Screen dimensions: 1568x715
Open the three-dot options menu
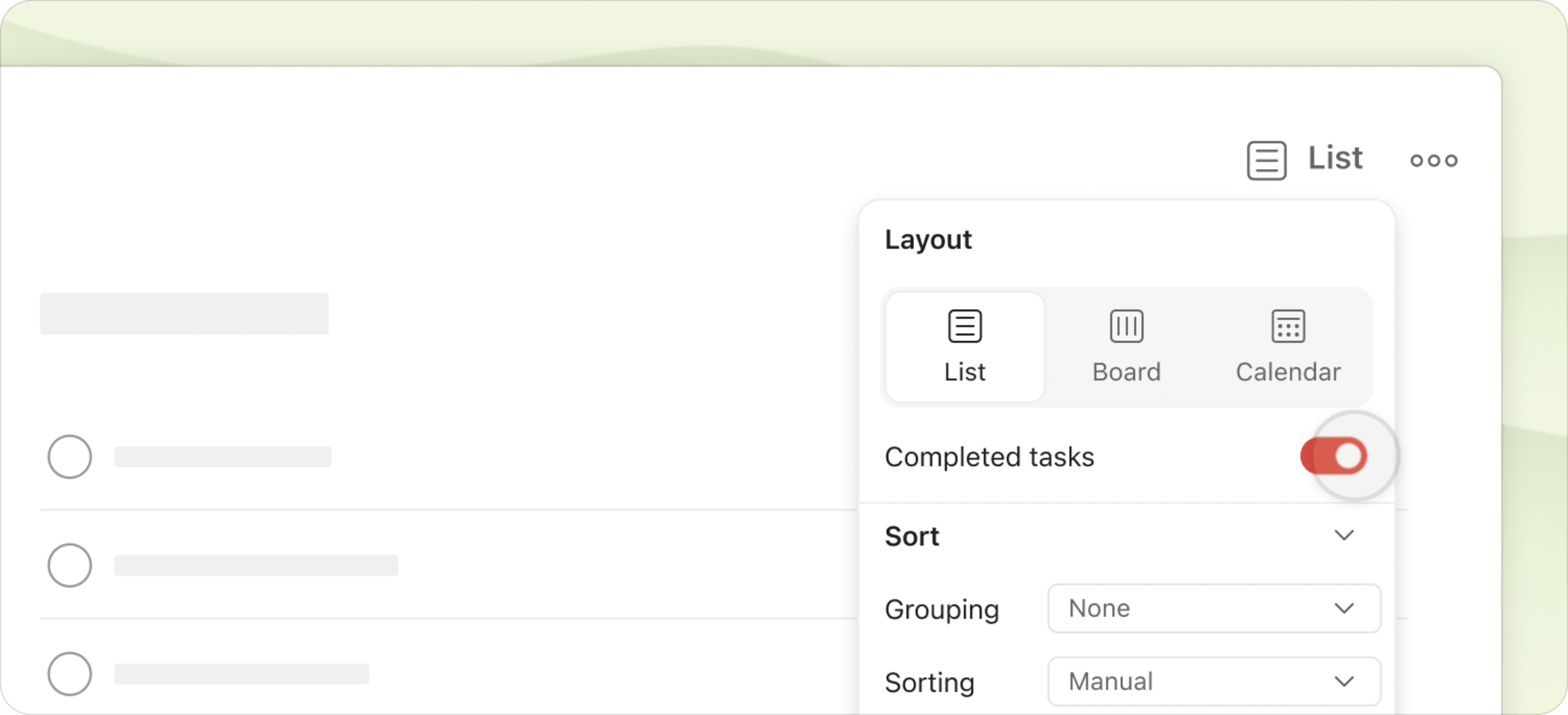click(1434, 159)
